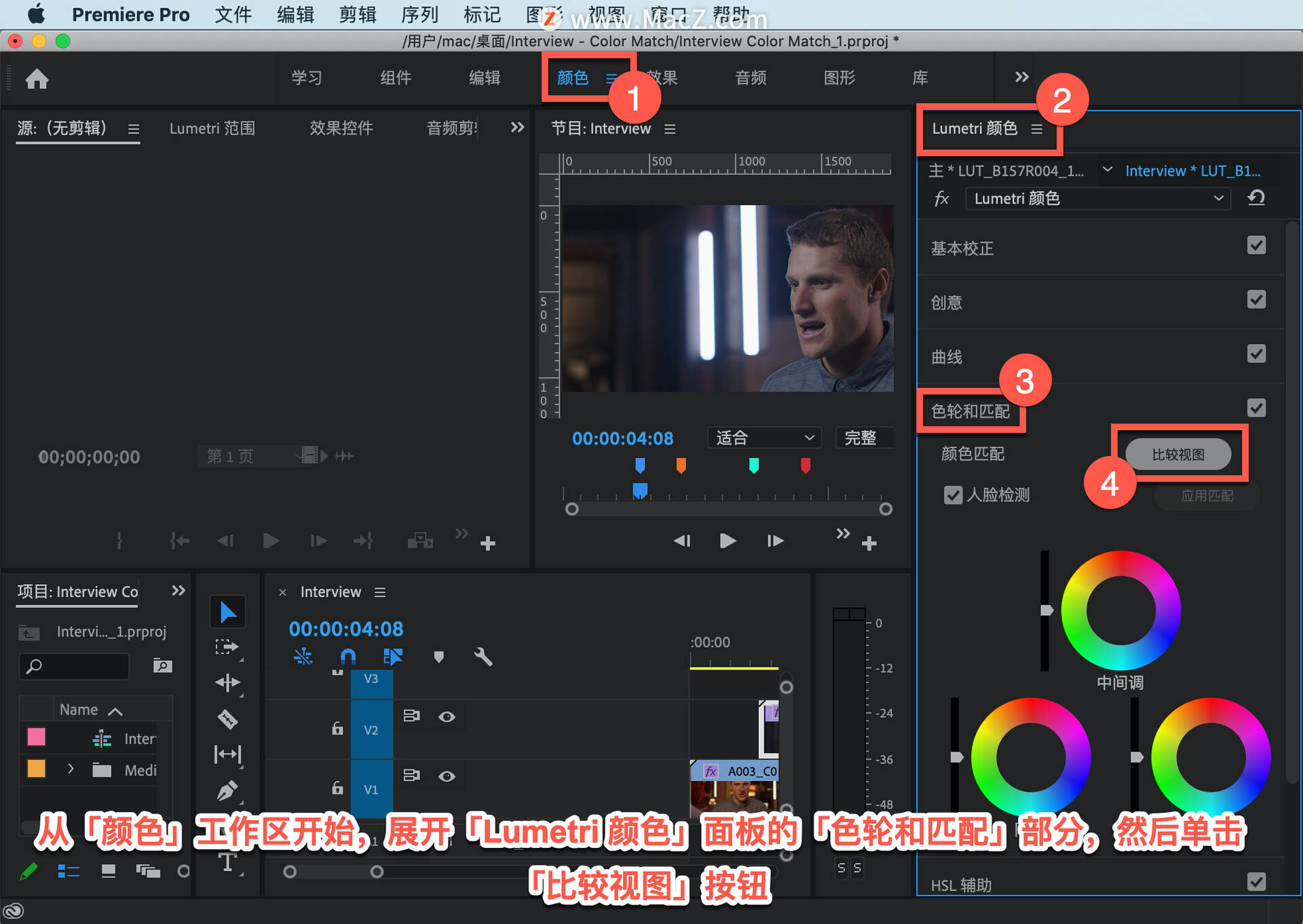Open the Lumetri 颜色 effect dropdown
The width and height of the screenshot is (1303, 924).
tap(1097, 198)
